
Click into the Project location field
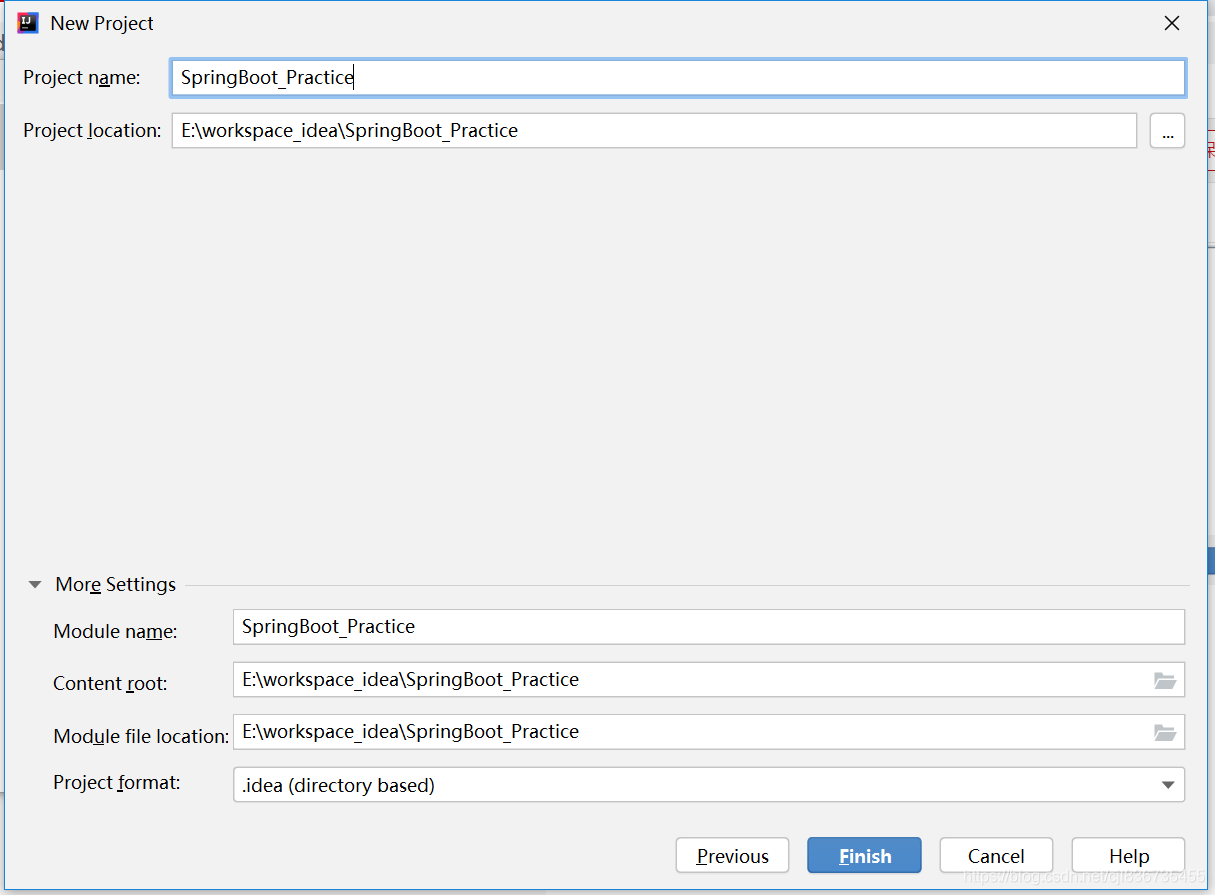(654, 131)
